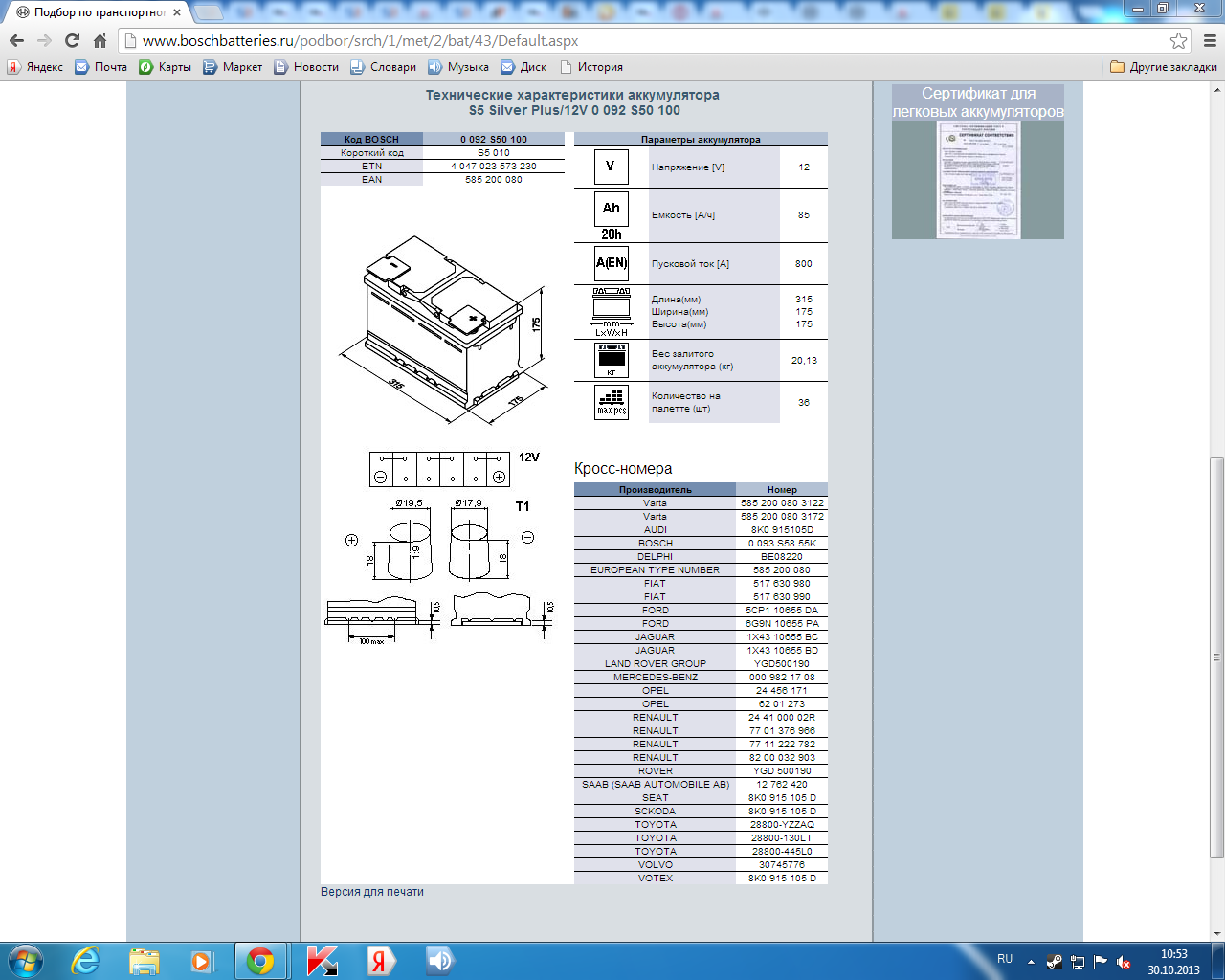
Task: Click the Кросс-номера heading
Action: 623,469
